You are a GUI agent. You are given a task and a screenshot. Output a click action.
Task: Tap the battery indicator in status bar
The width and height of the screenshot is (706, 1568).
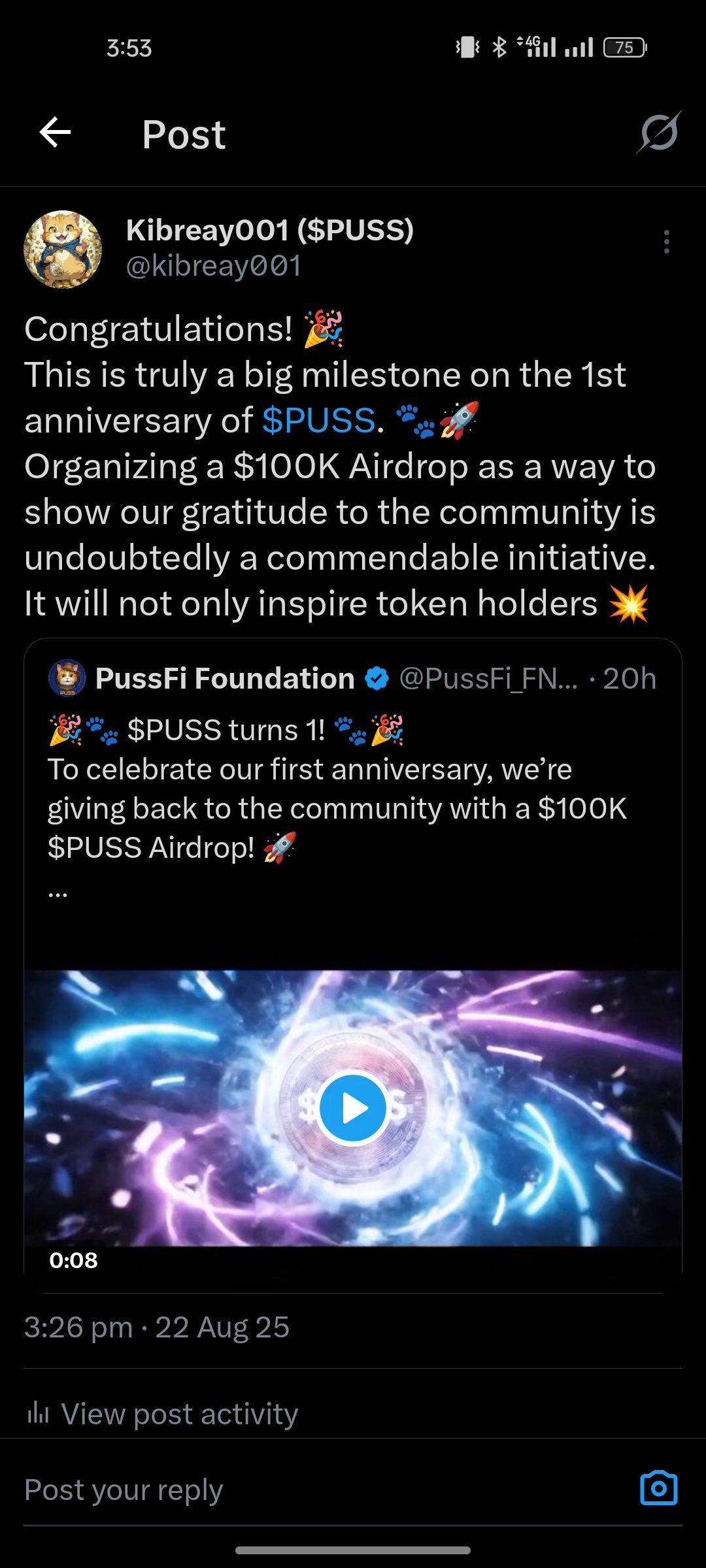click(x=624, y=48)
